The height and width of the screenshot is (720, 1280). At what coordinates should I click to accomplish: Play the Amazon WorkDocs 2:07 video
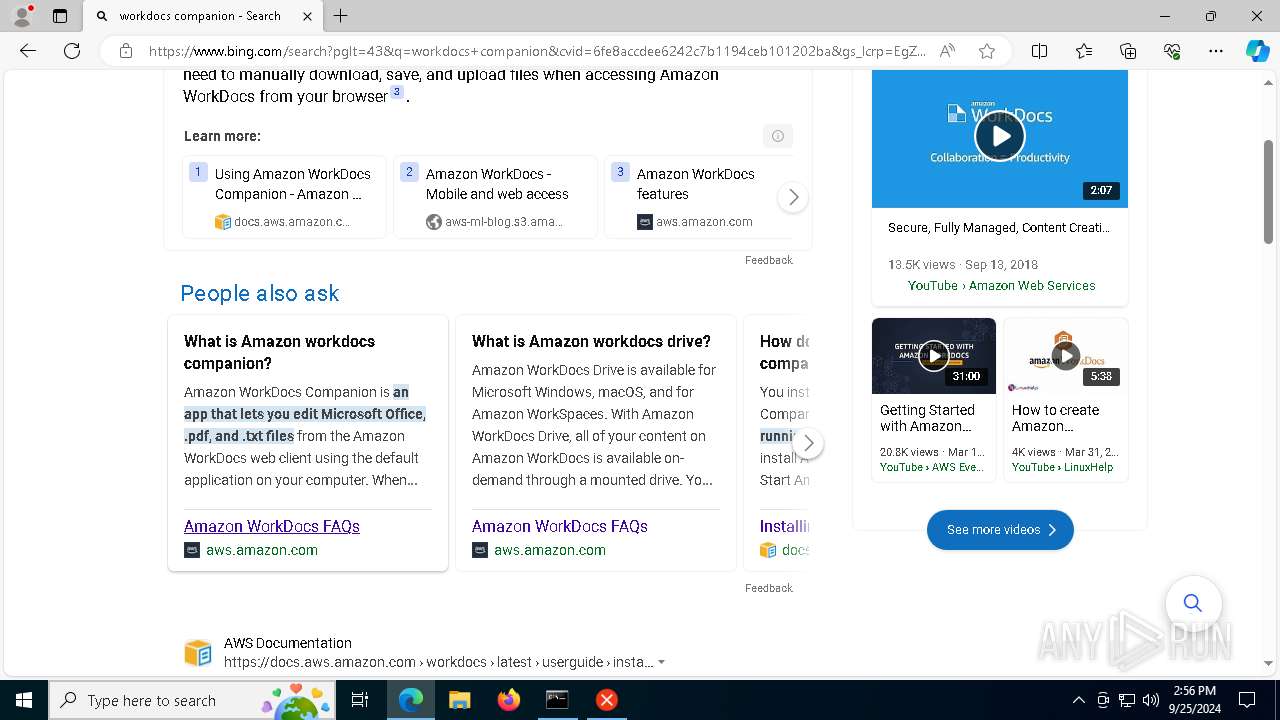coord(999,136)
